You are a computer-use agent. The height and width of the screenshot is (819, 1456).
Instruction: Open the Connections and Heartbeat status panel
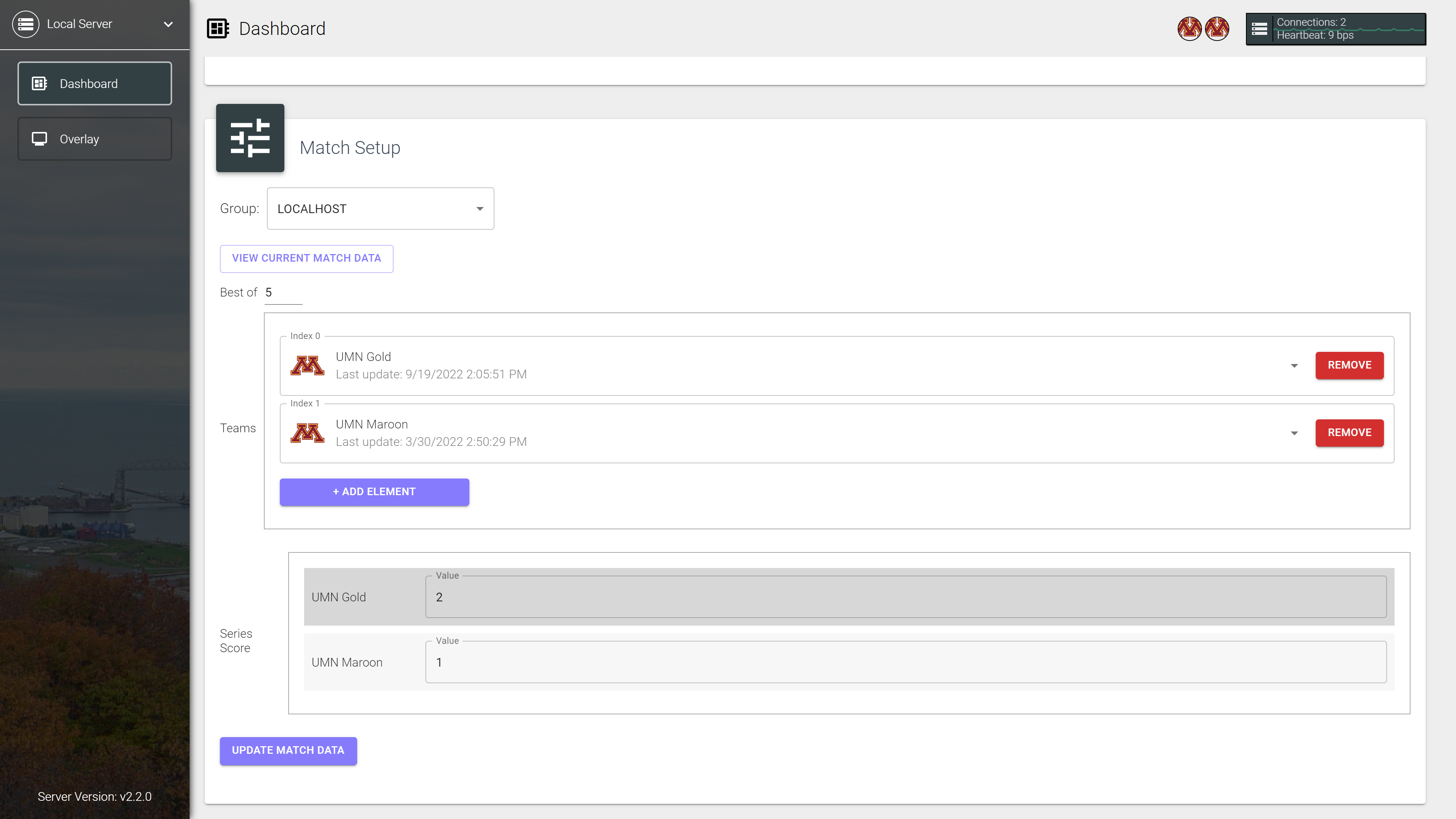click(1335, 29)
